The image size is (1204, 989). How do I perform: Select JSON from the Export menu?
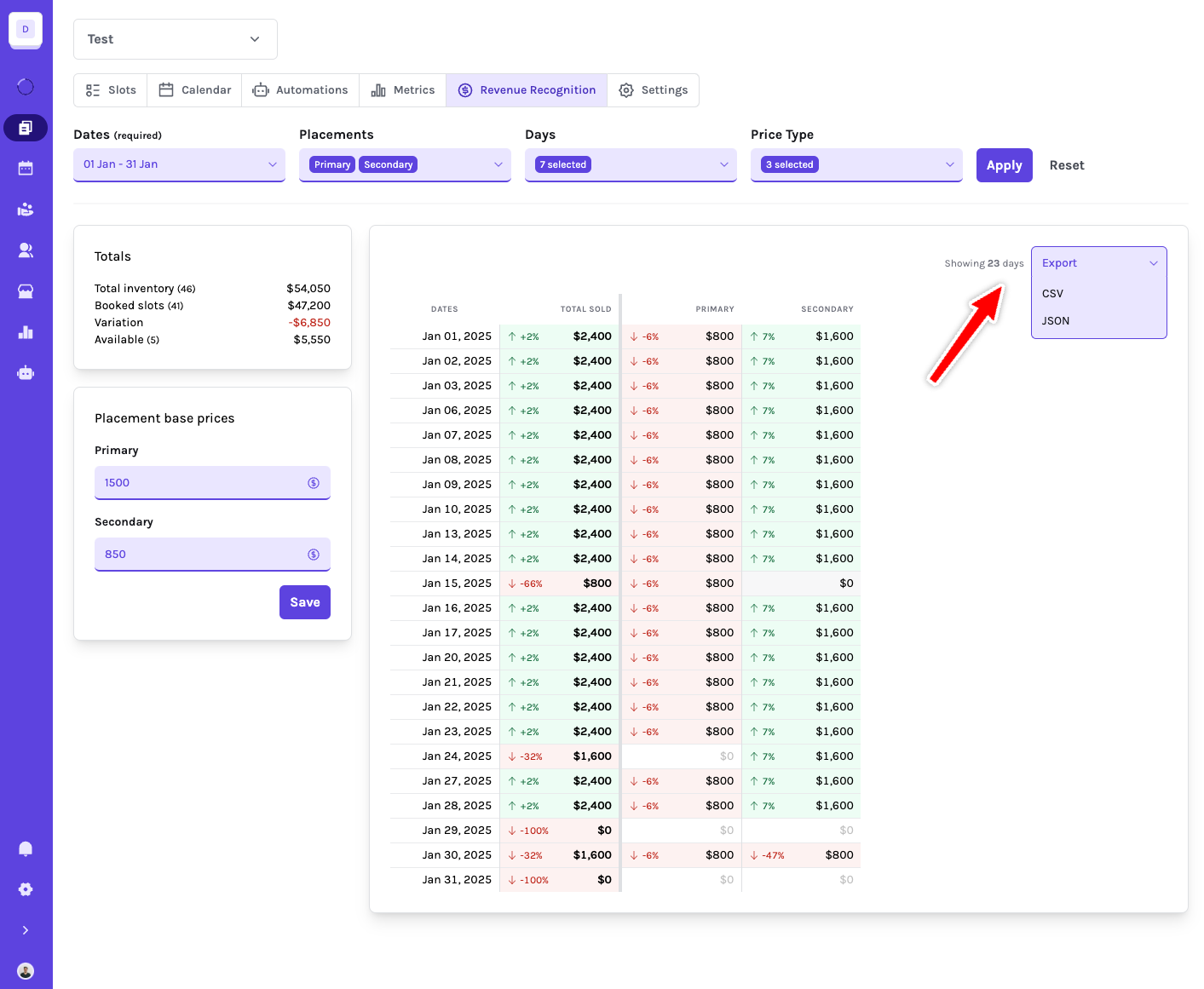(1056, 321)
